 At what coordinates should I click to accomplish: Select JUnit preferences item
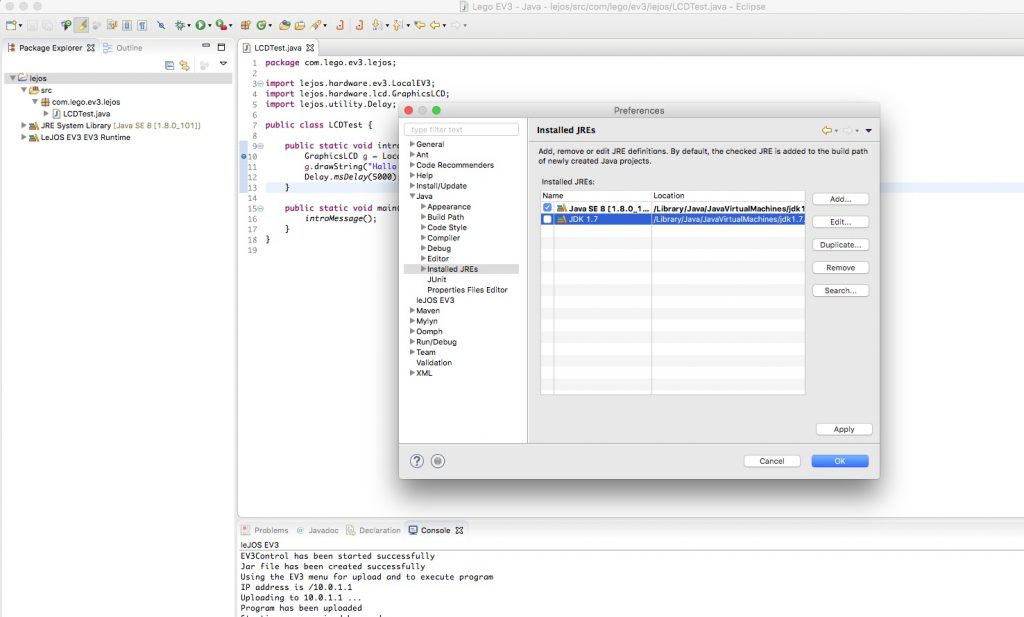[x=437, y=279]
